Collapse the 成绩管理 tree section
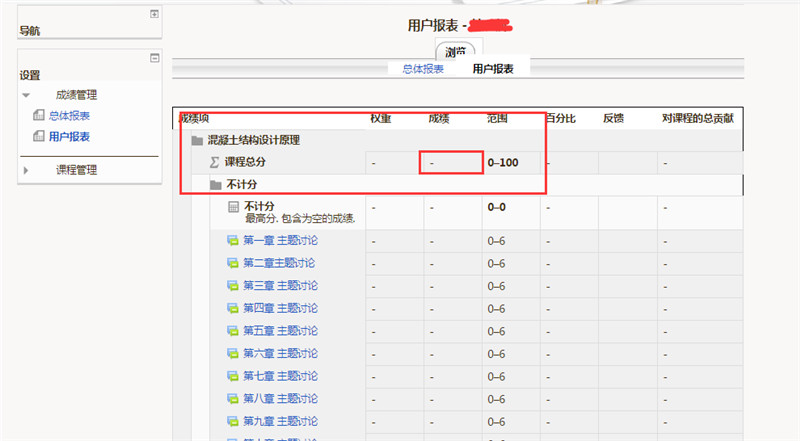Image resolution: width=800 pixels, height=441 pixels. [x=26, y=95]
